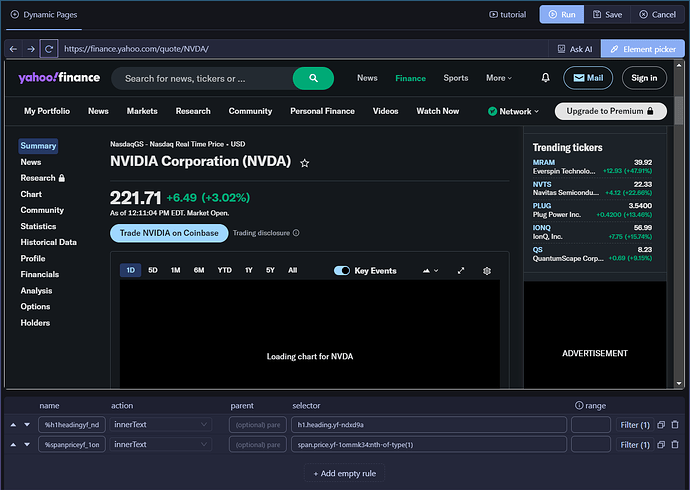Viewport: 690px width, 490px height.
Task: Select Summary in the left sidebar
Action: tap(38, 146)
